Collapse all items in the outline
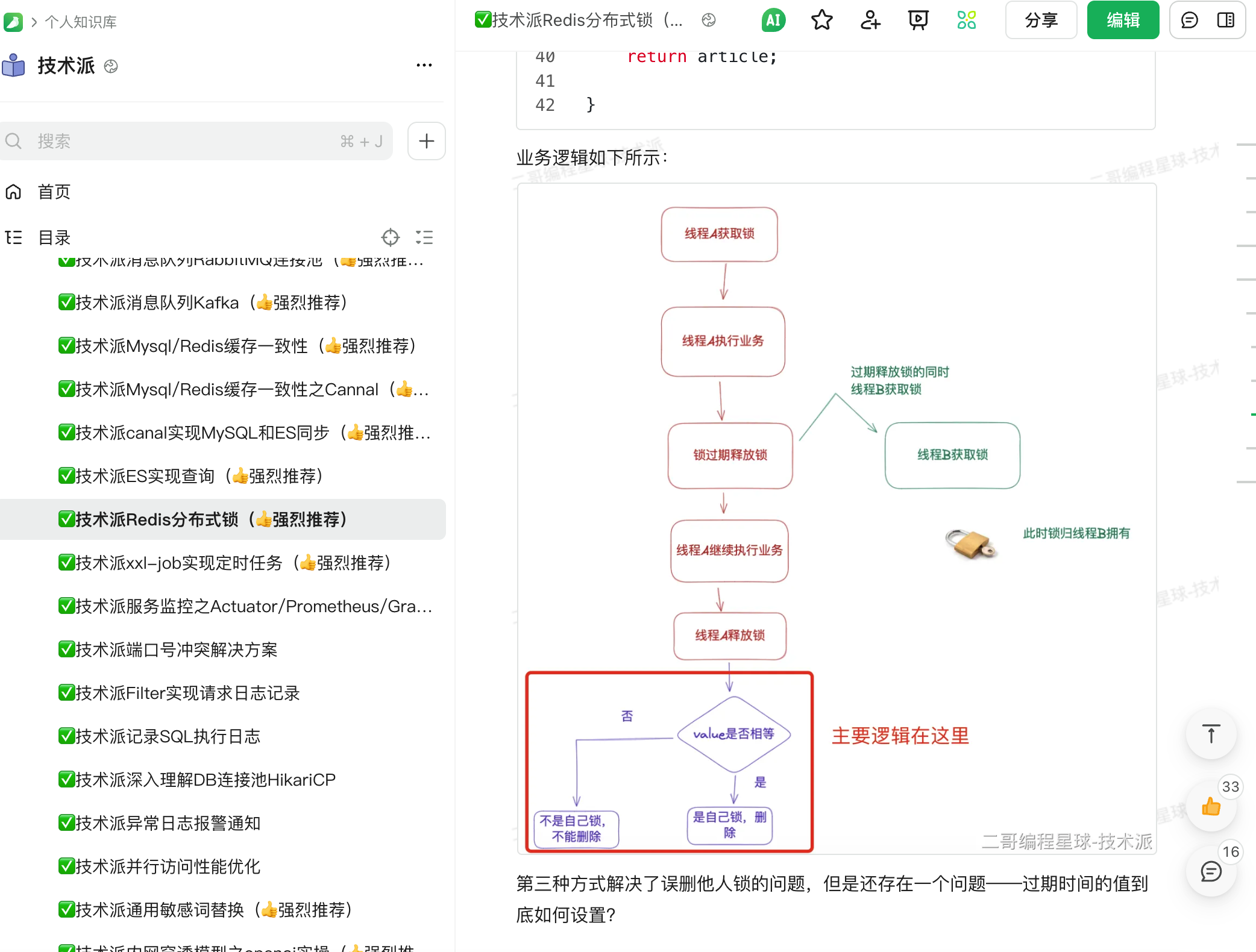This screenshot has height=952, width=1256. 424,237
